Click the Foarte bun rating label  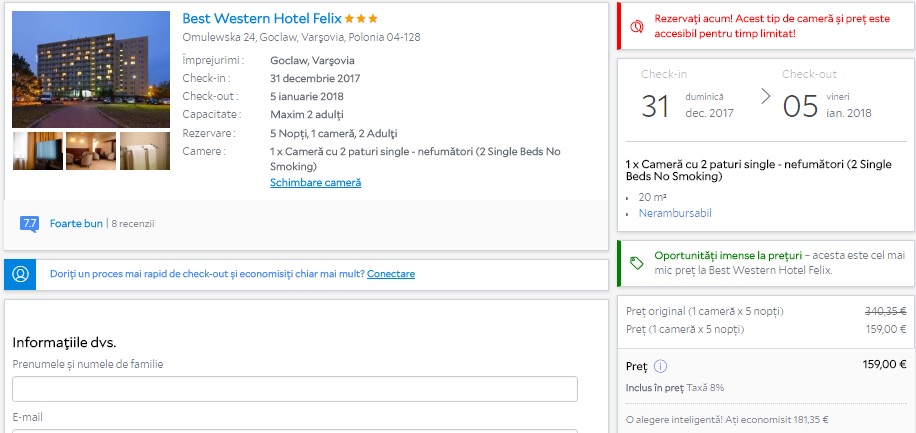point(76,223)
